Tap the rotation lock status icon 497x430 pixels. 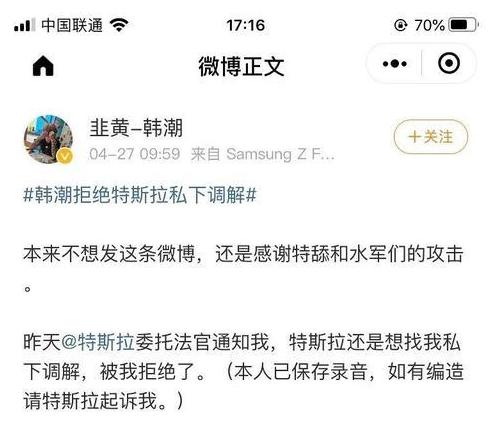tap(400, 25)
